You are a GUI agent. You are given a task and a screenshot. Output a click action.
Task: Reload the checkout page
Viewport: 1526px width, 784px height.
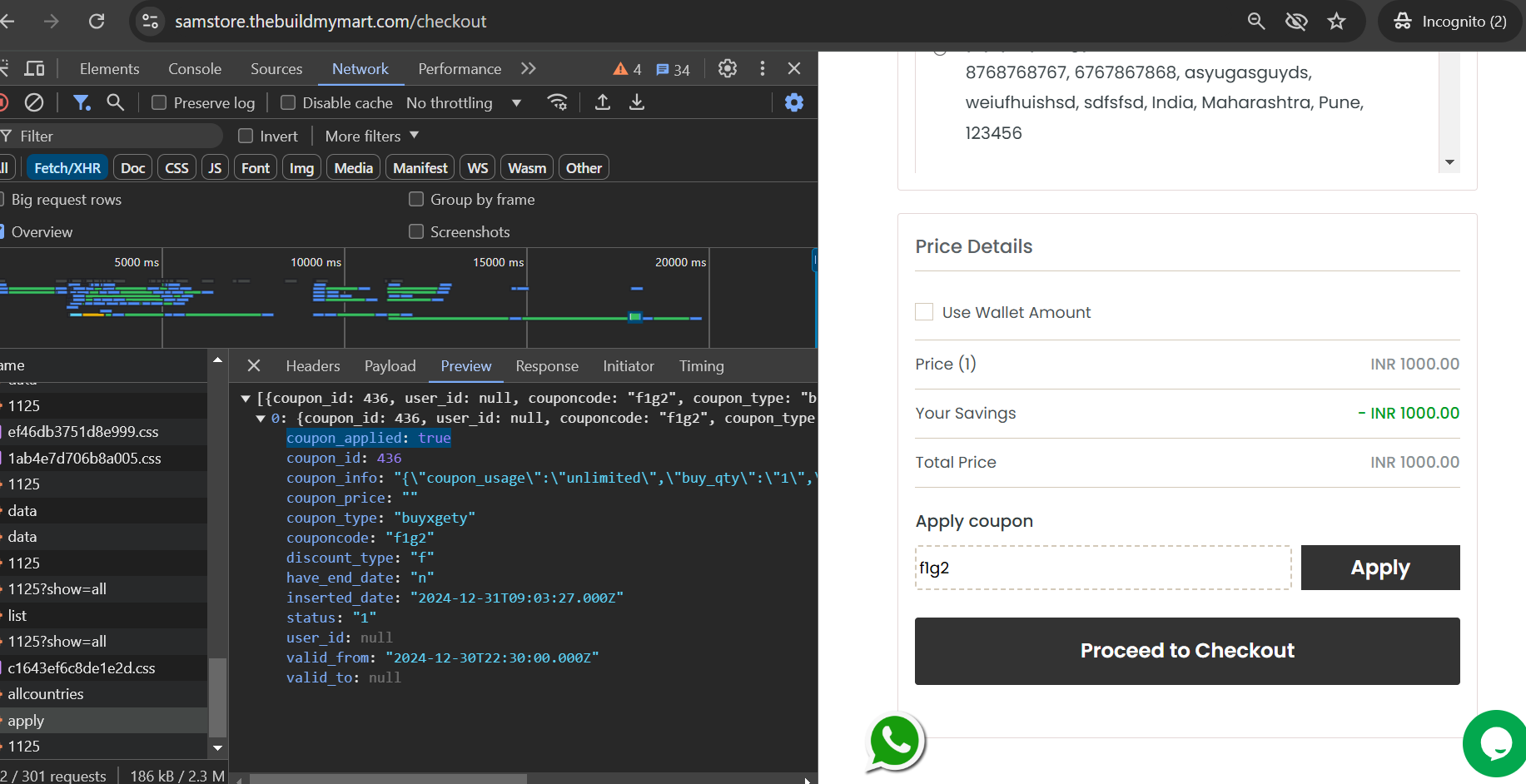point(97,21)
